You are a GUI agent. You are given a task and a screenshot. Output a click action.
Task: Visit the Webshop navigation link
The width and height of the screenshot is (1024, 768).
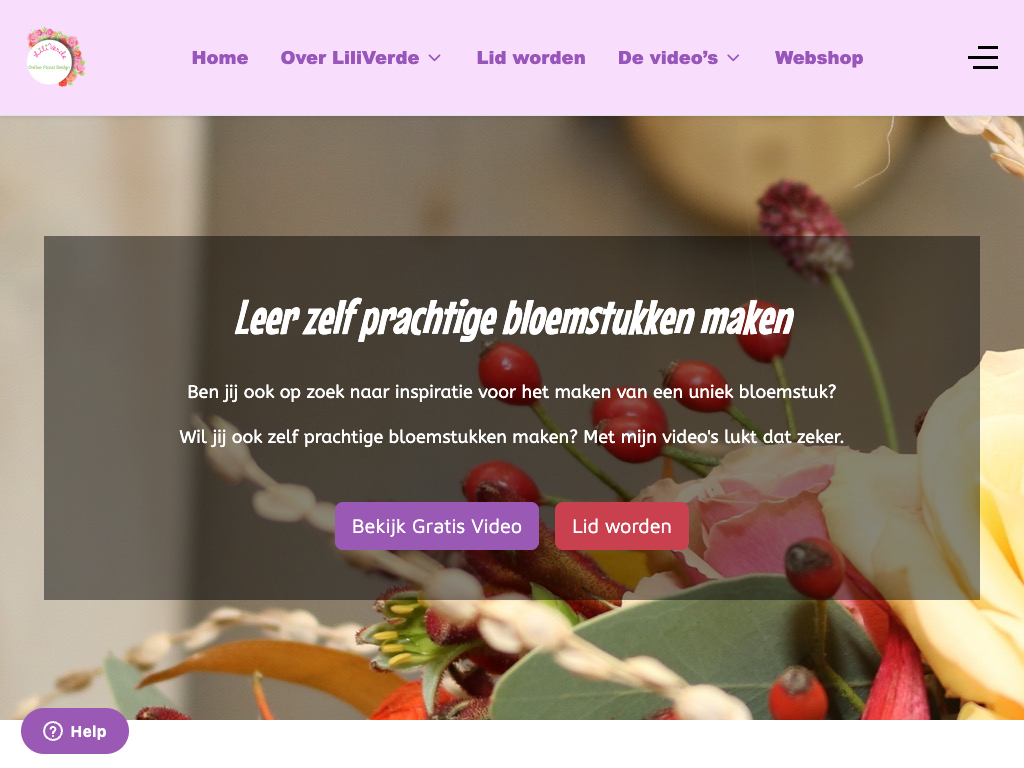click(x=819, y=58)
